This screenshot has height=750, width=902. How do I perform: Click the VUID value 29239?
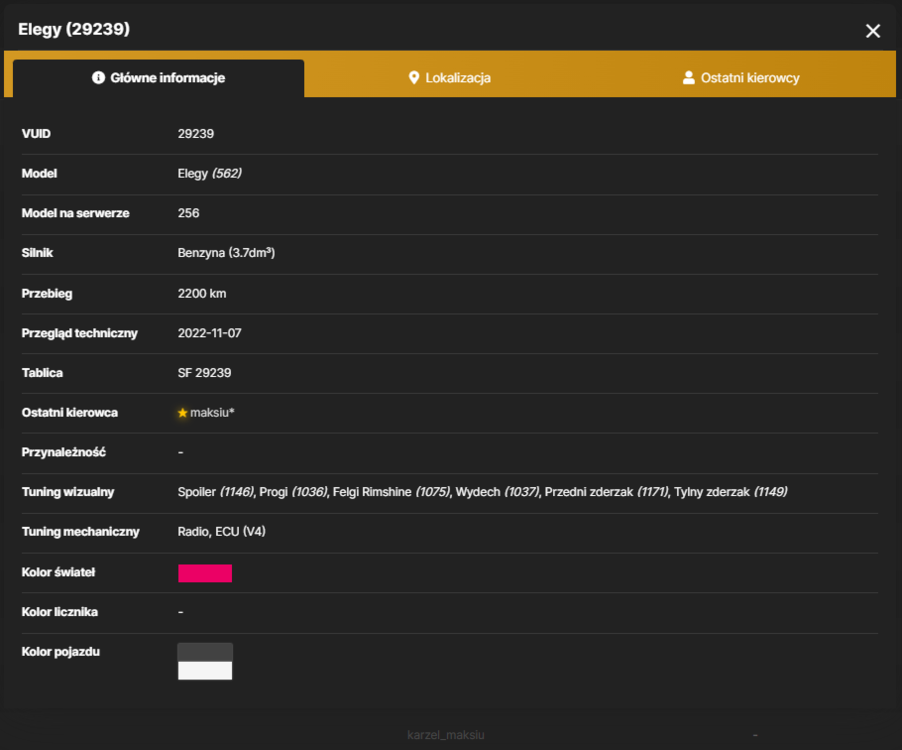point(196,134)
